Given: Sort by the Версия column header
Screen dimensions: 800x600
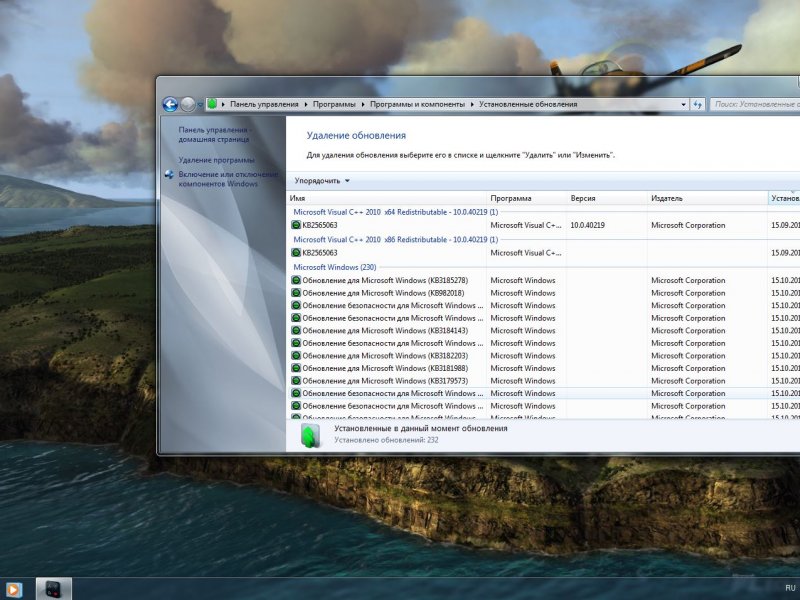Looking at the screenshot, I should (x=607, y=198).
